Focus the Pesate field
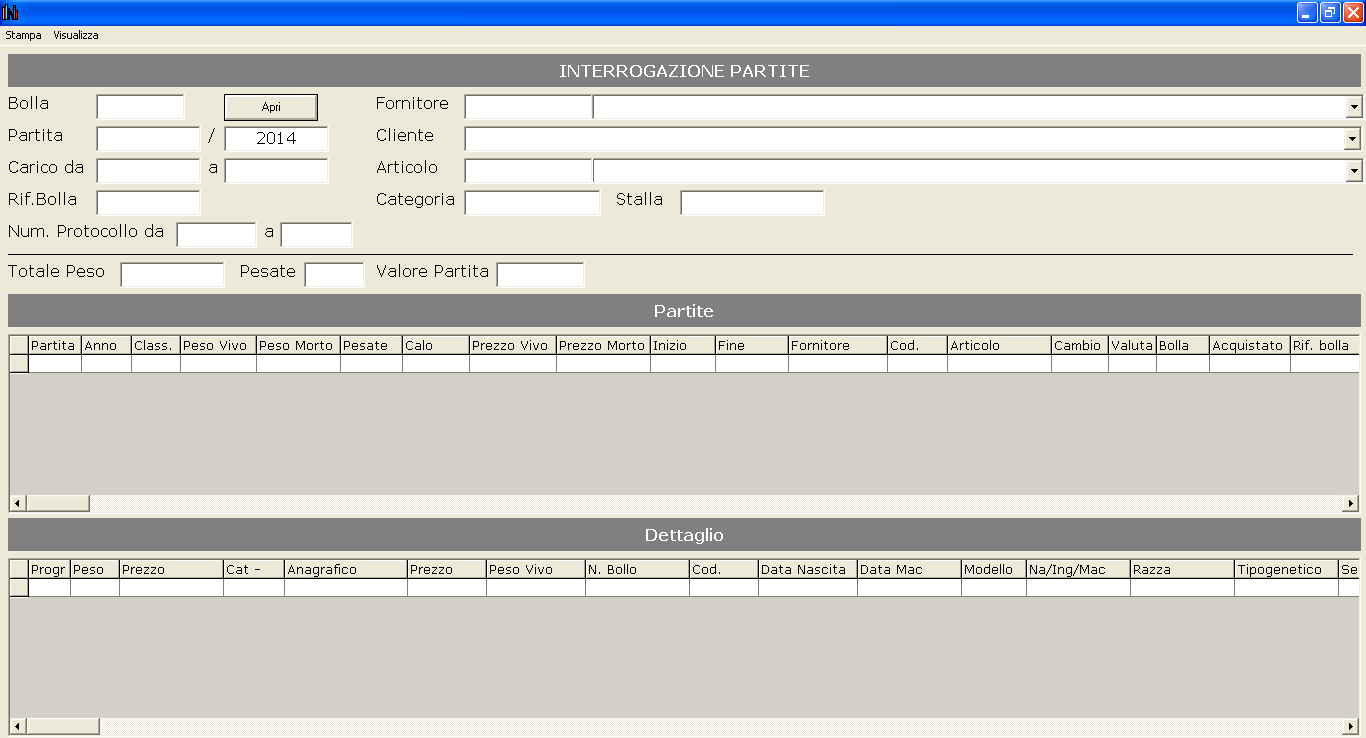Screen dimensions: 1366x738 [x=335, y=275]
